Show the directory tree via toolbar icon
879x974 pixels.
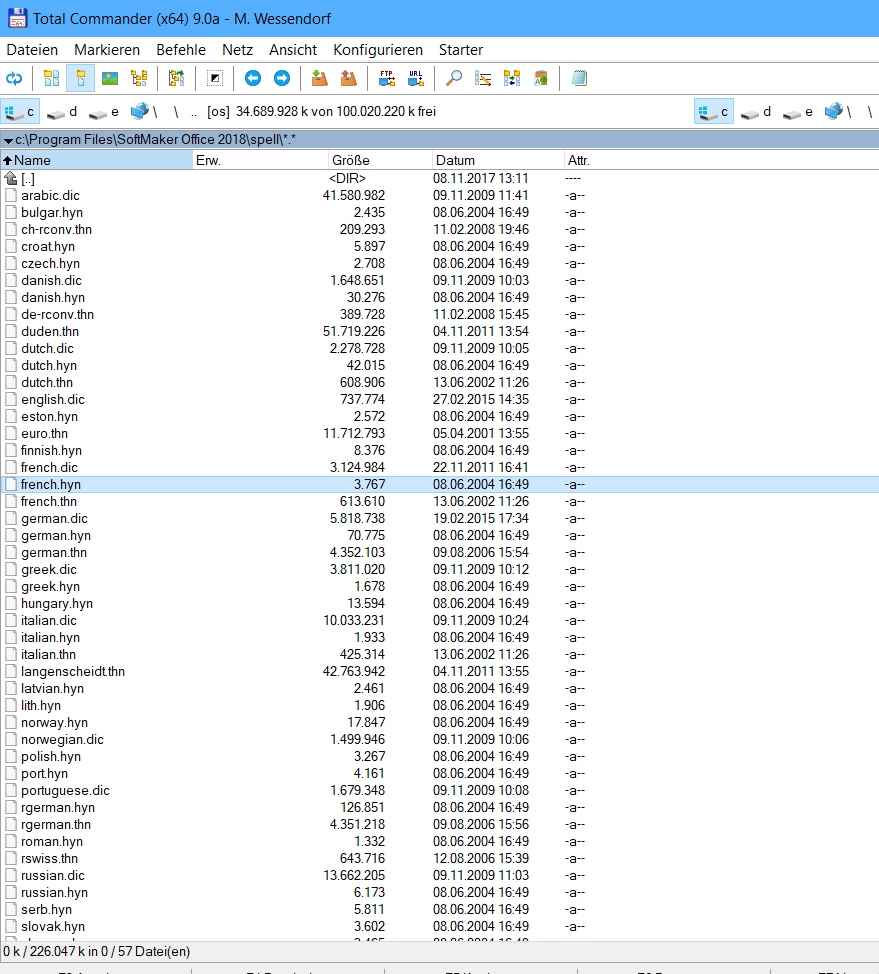(139, 78)
